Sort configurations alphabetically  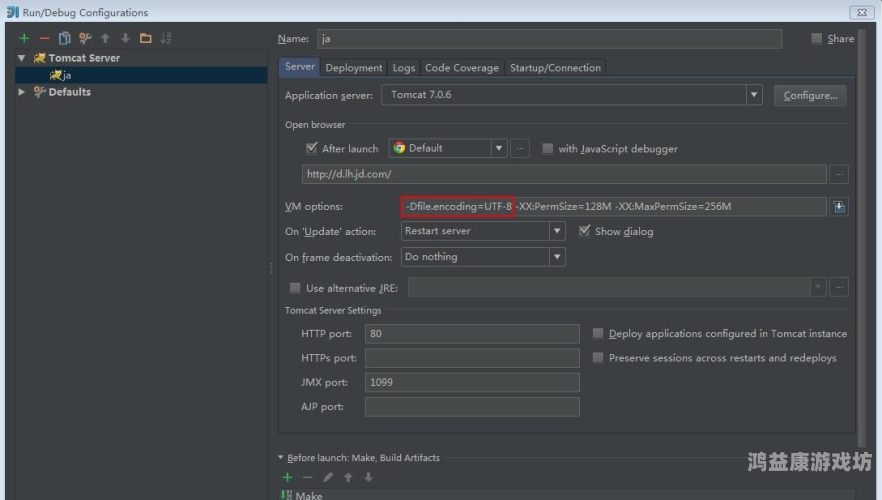(166, 38)
